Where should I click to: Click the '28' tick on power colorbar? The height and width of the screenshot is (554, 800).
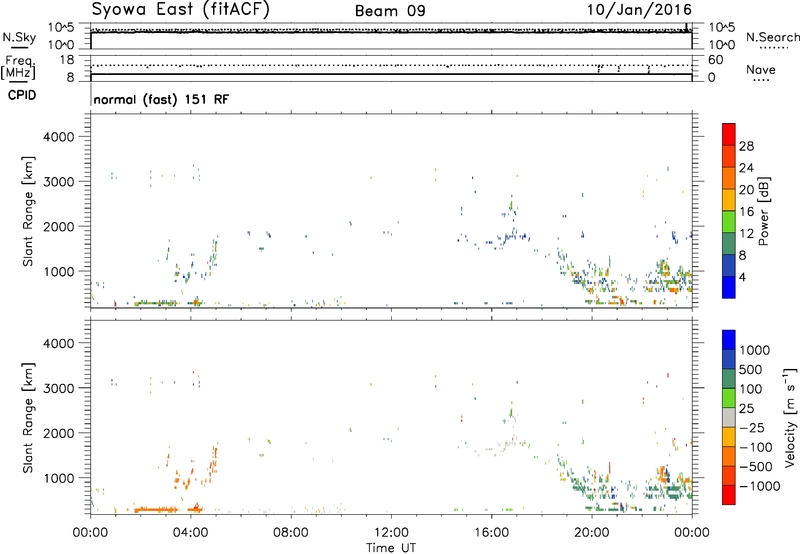[x=746, y=146]
